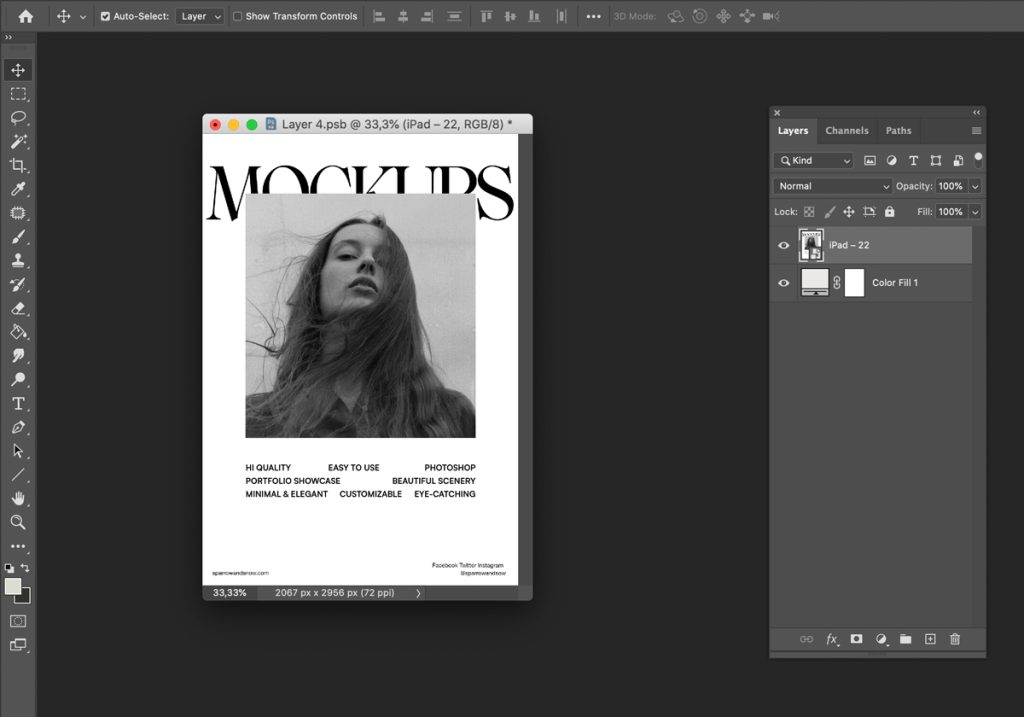Image resolution: width=1024 pixels, height=717 pixels.
Task: Select the Path Selection tool
Action: point(18,451)
